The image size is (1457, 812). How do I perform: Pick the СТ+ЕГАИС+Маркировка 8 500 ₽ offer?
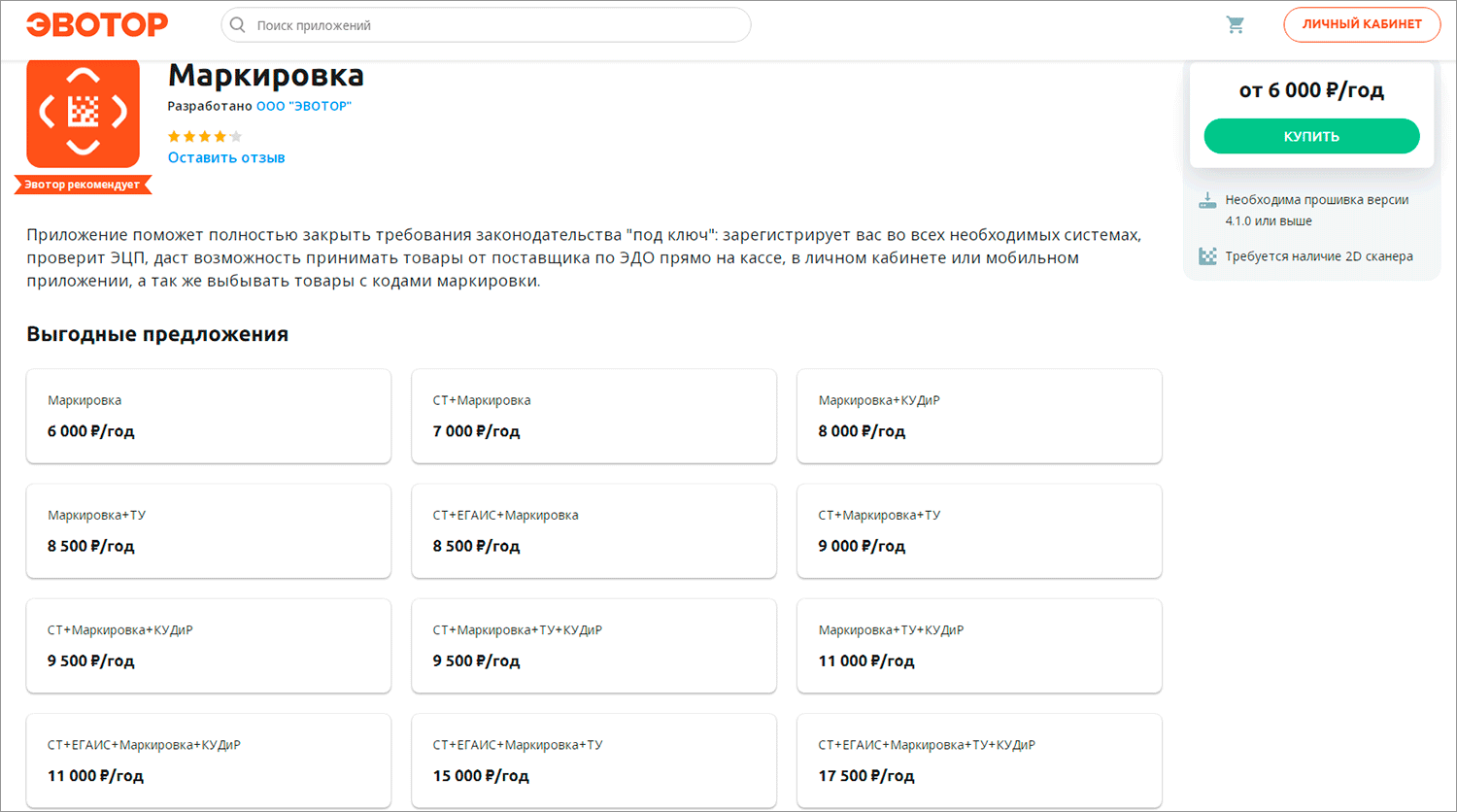(594, 530)
